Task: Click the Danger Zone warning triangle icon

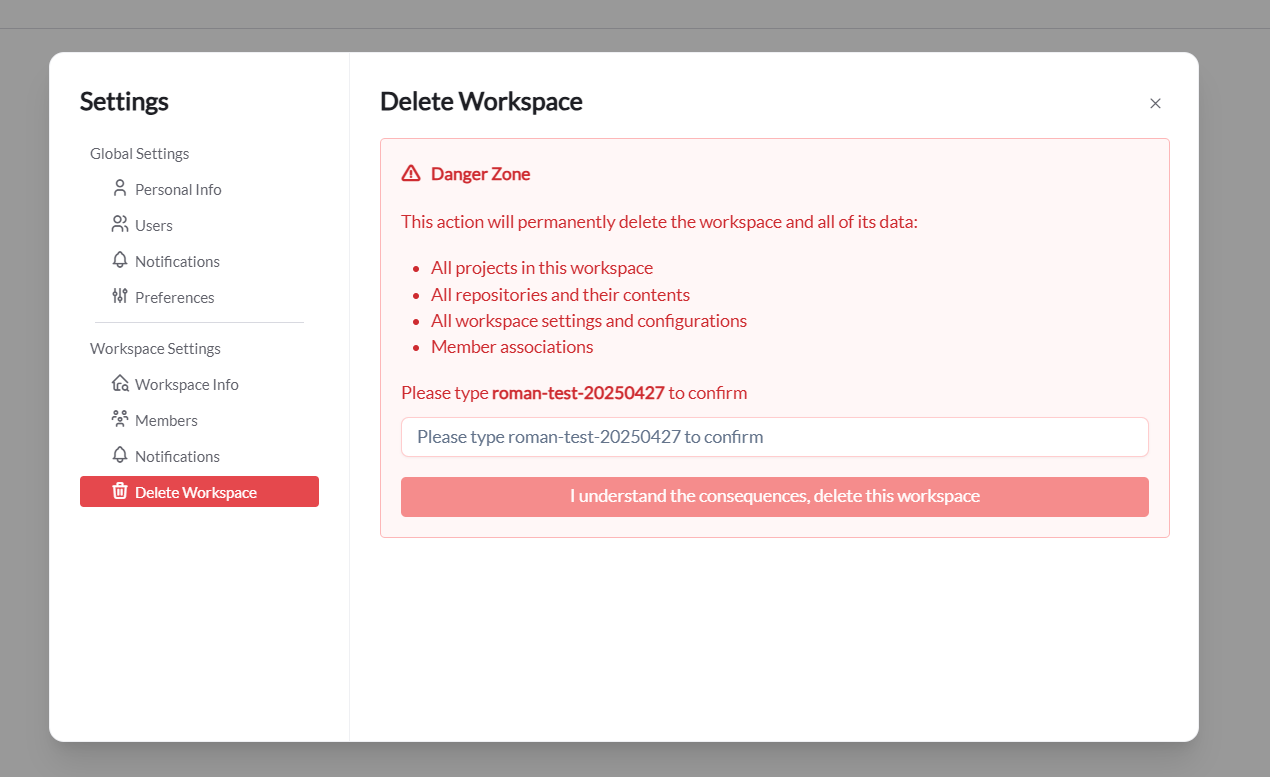Action: click(x=410, y=172)
